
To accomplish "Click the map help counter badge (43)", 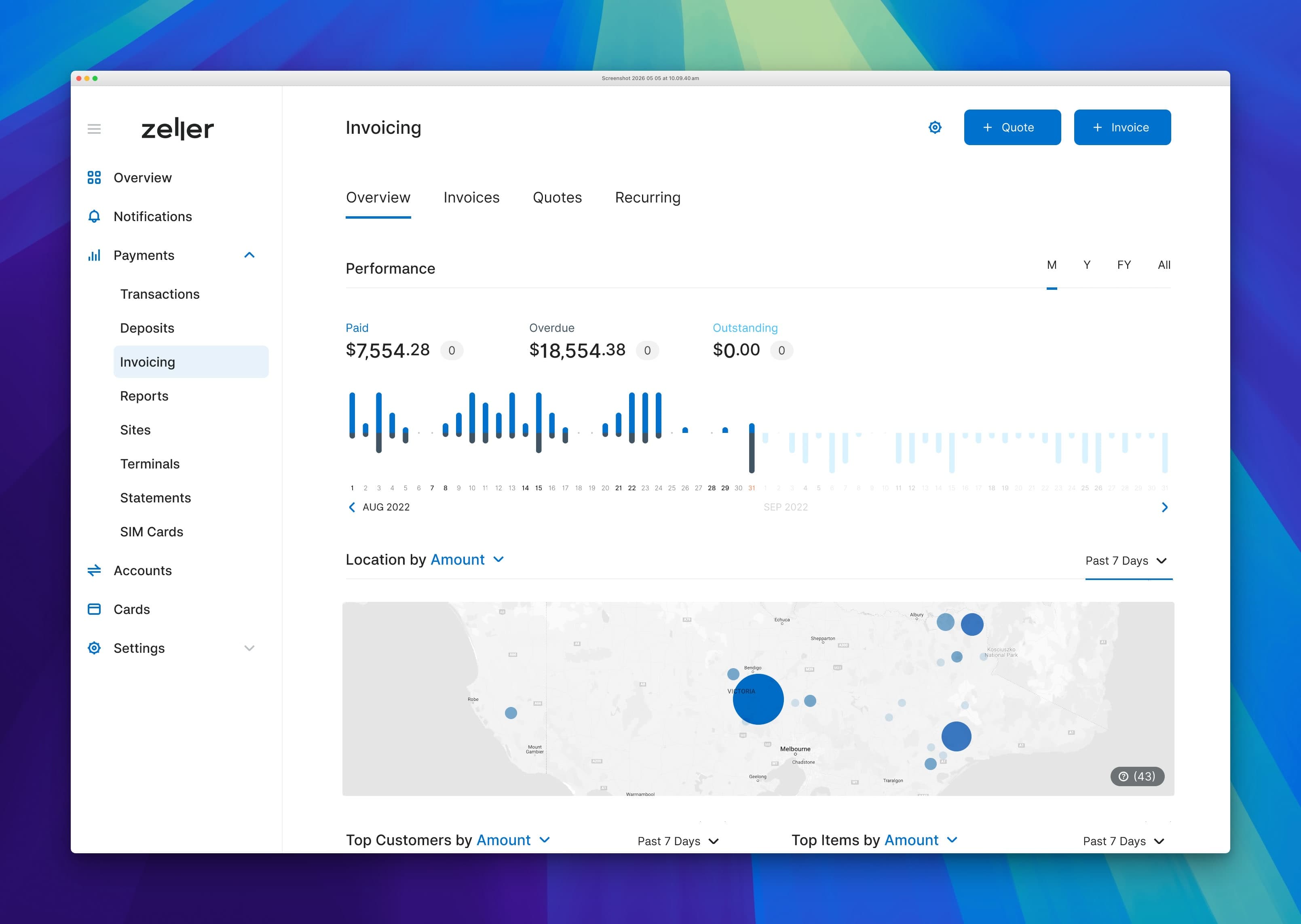I will pos(1136,776).
